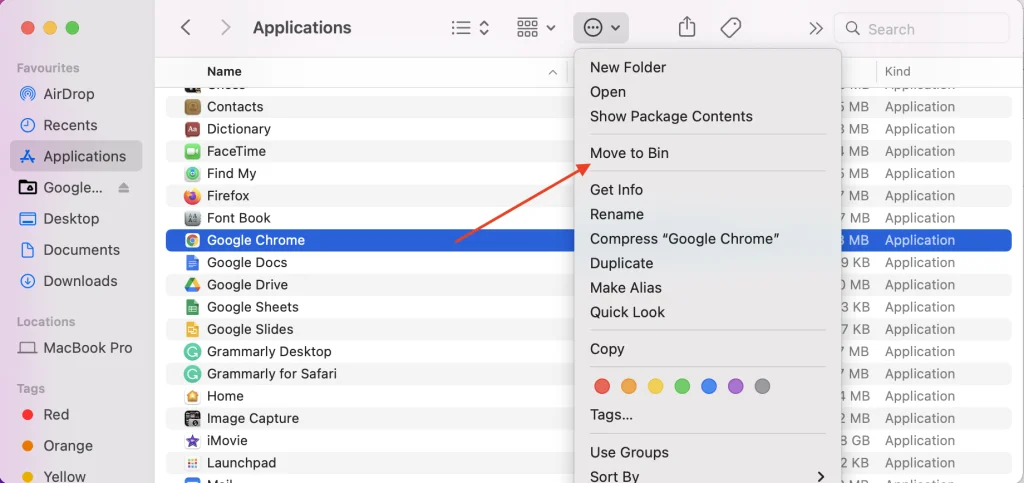The width and height of the screenshot is (1024, 483).
Task: Expand the Sort By submenu
Action: (x=707, y=476)
